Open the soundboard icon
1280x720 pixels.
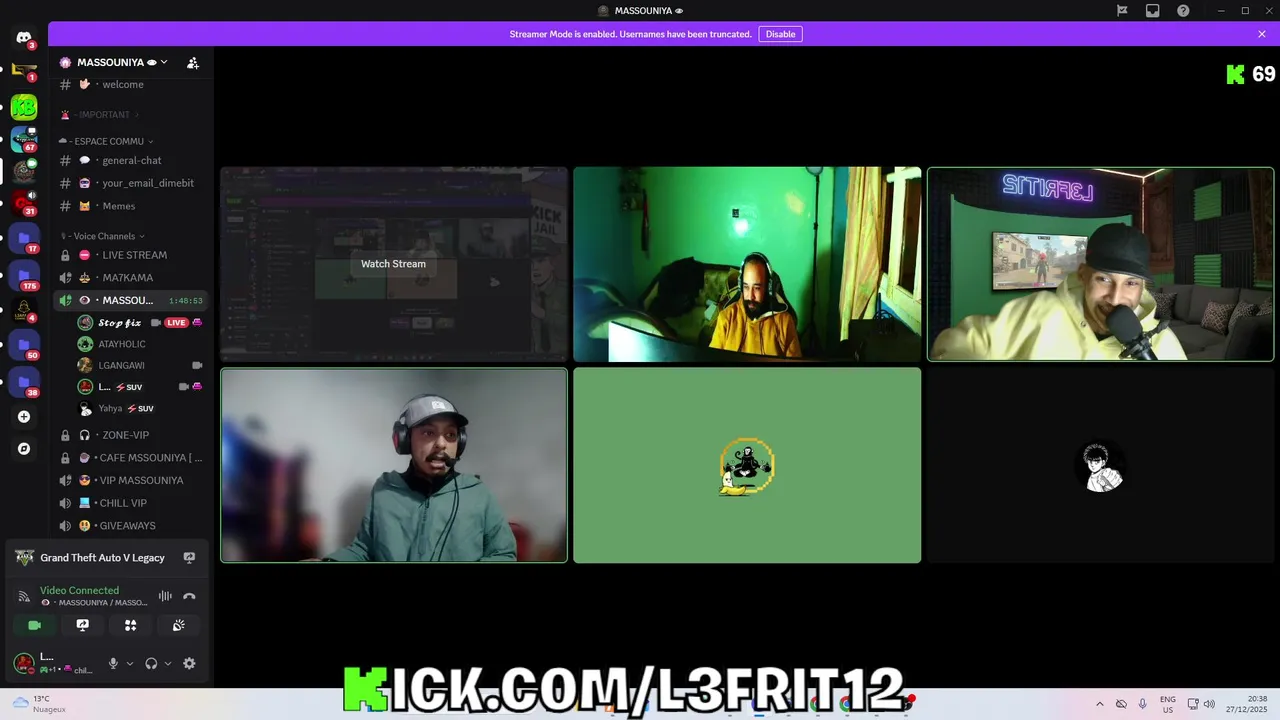click(178, 625)
